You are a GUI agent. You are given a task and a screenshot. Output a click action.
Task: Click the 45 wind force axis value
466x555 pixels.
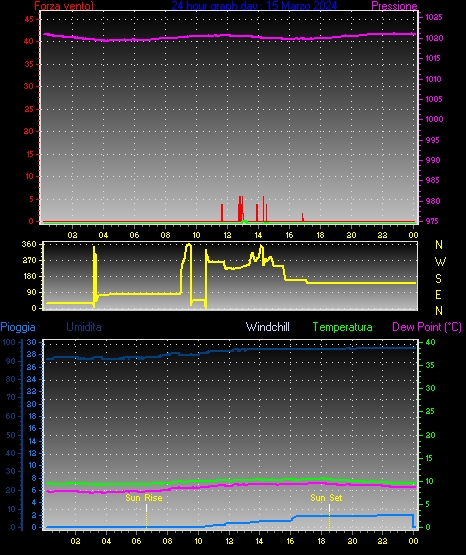[29, 19]
